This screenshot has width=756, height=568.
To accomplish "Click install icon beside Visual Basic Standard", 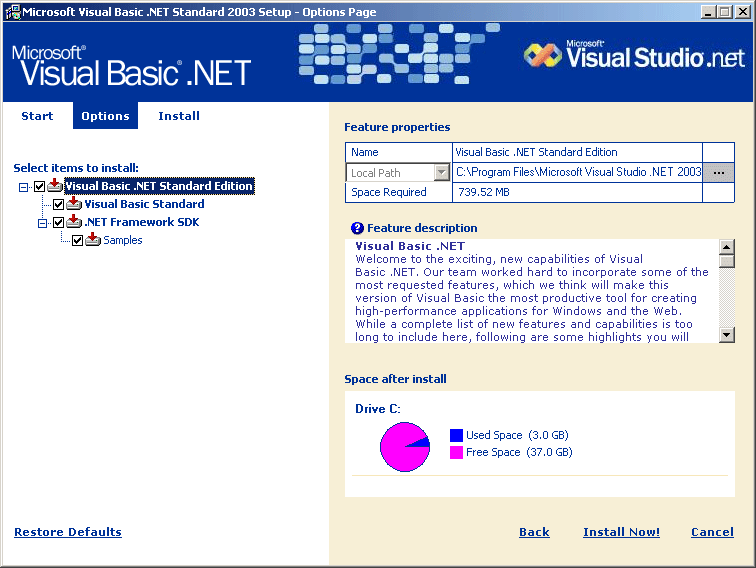I will [x=74, y=203].
